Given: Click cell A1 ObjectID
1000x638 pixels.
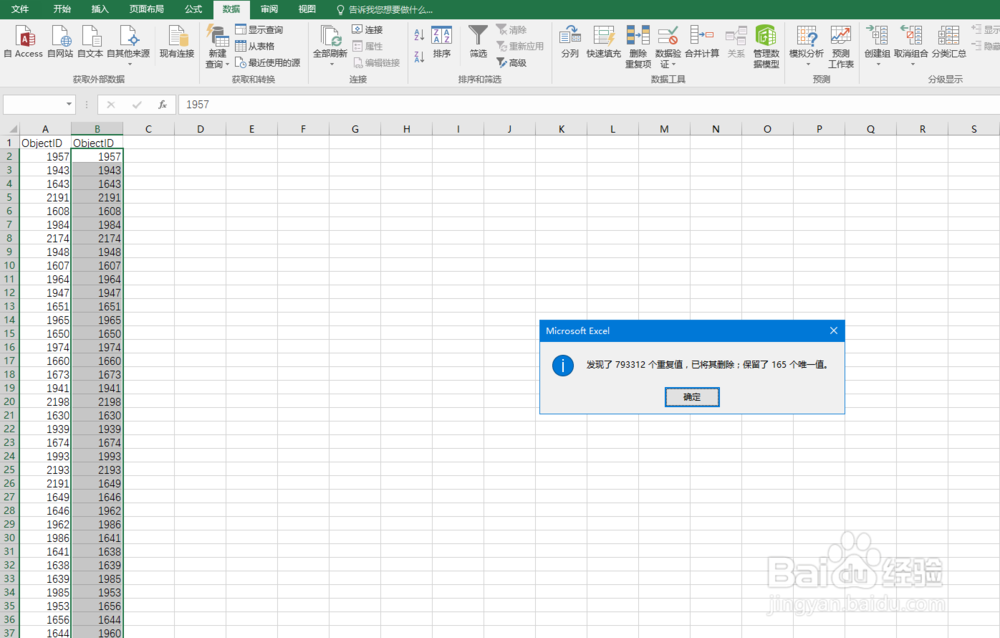Looking at the screenshot, I should tap(45, 143).
